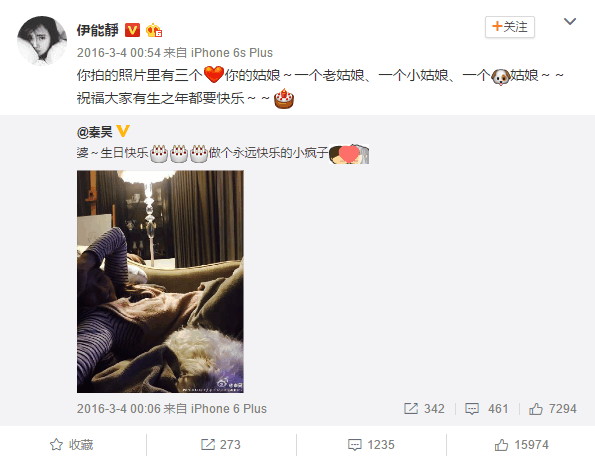
Task: Expand the post options chevron
Action: (570, 21)
